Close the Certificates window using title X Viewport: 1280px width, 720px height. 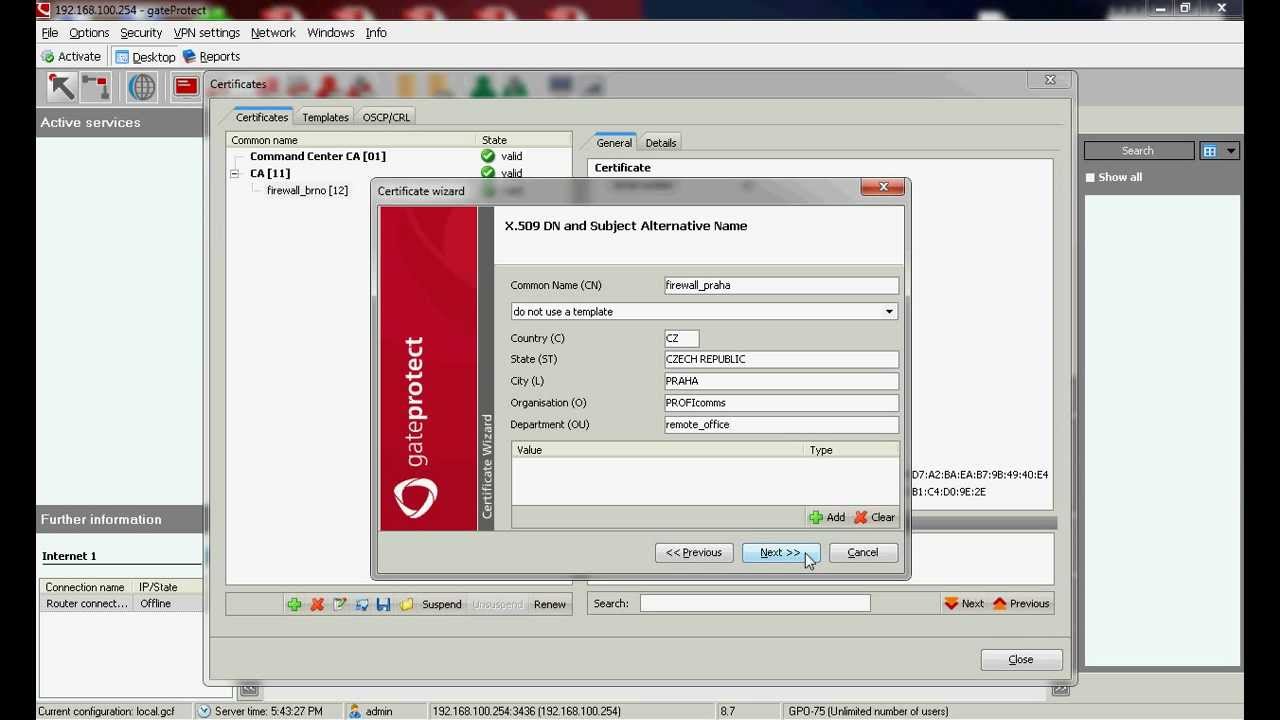[1050, 80]
